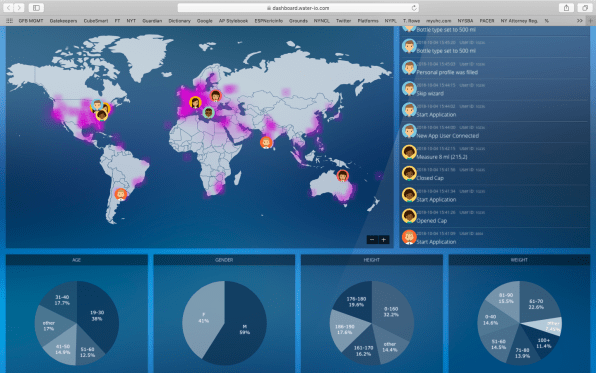Click the dashboard.water-io.com address field
The width and height of the screenshot is (596, 373).
[298, 8]
